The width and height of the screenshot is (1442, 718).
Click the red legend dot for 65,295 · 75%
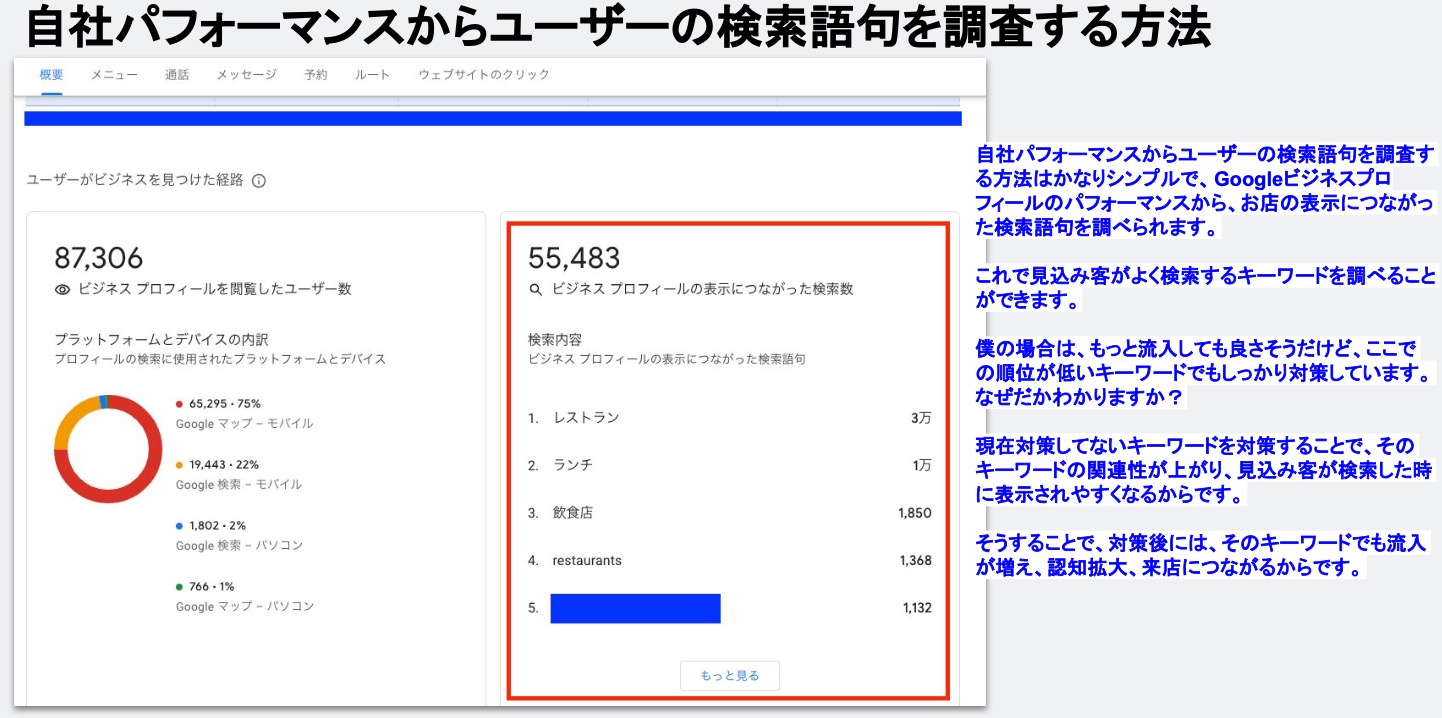coord(179,404)
